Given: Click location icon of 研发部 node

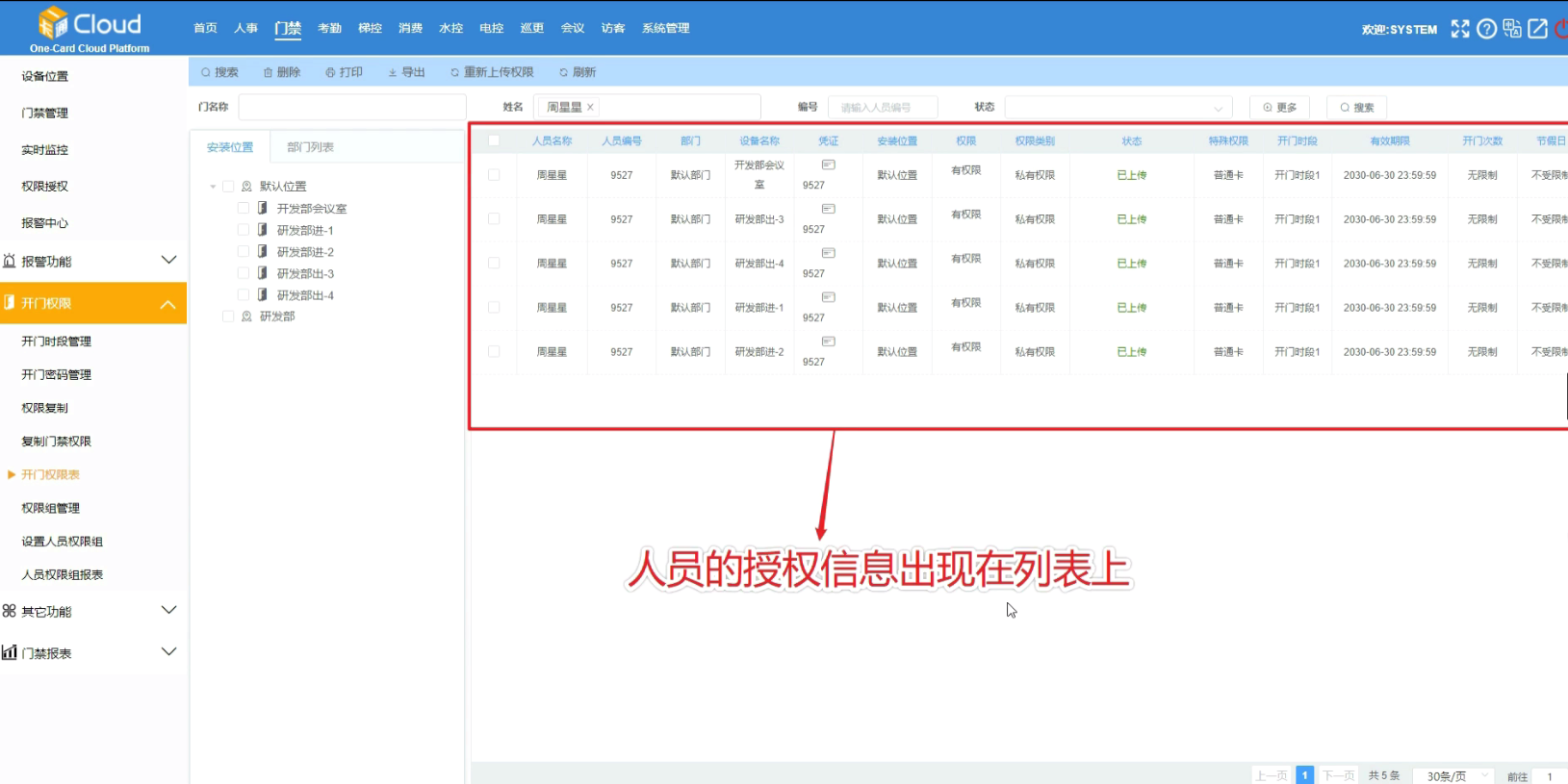Looking at the screenshot, I should 246,316.
